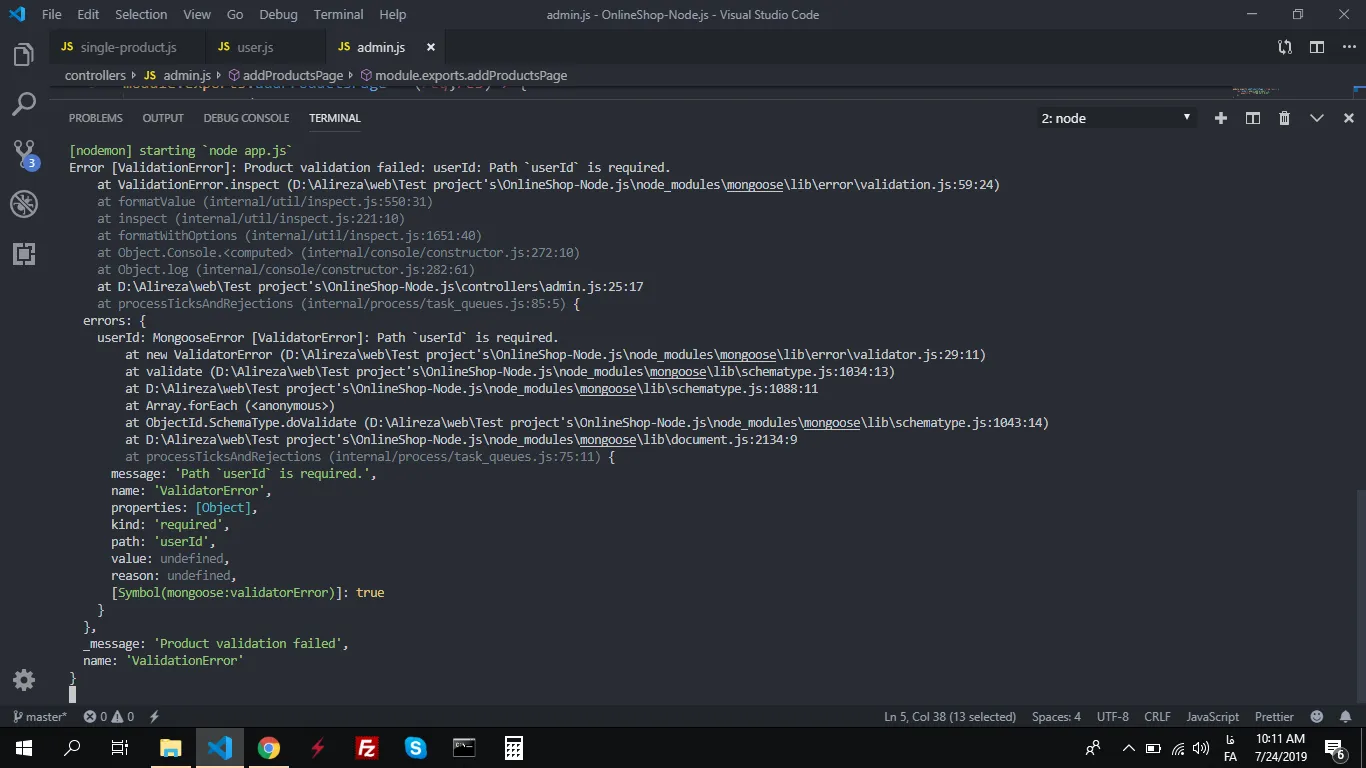
Task: Open the Help menu
Action: coord(393,15)
